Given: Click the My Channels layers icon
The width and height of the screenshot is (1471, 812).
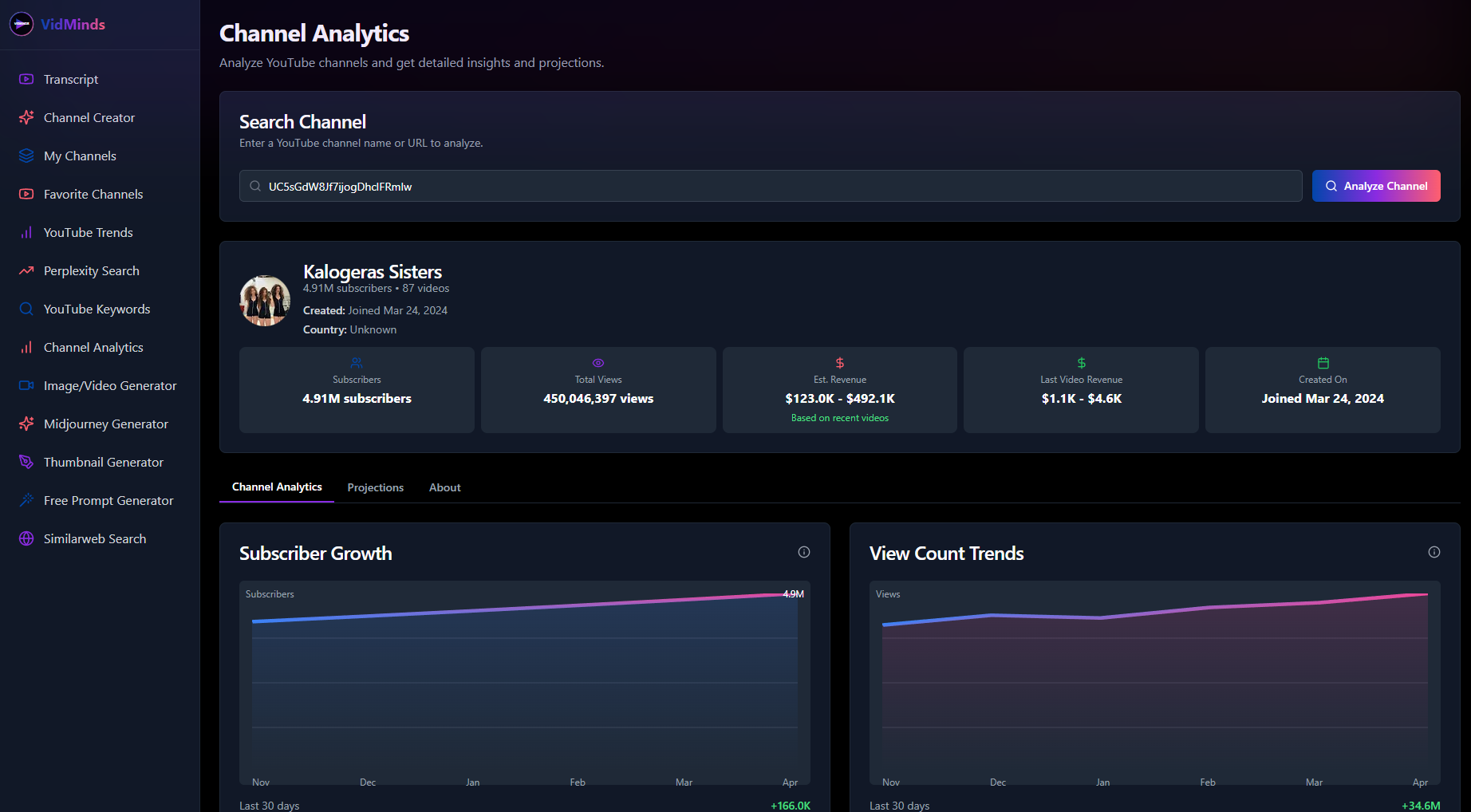Looking at the screenshot, I should [26, 156].
